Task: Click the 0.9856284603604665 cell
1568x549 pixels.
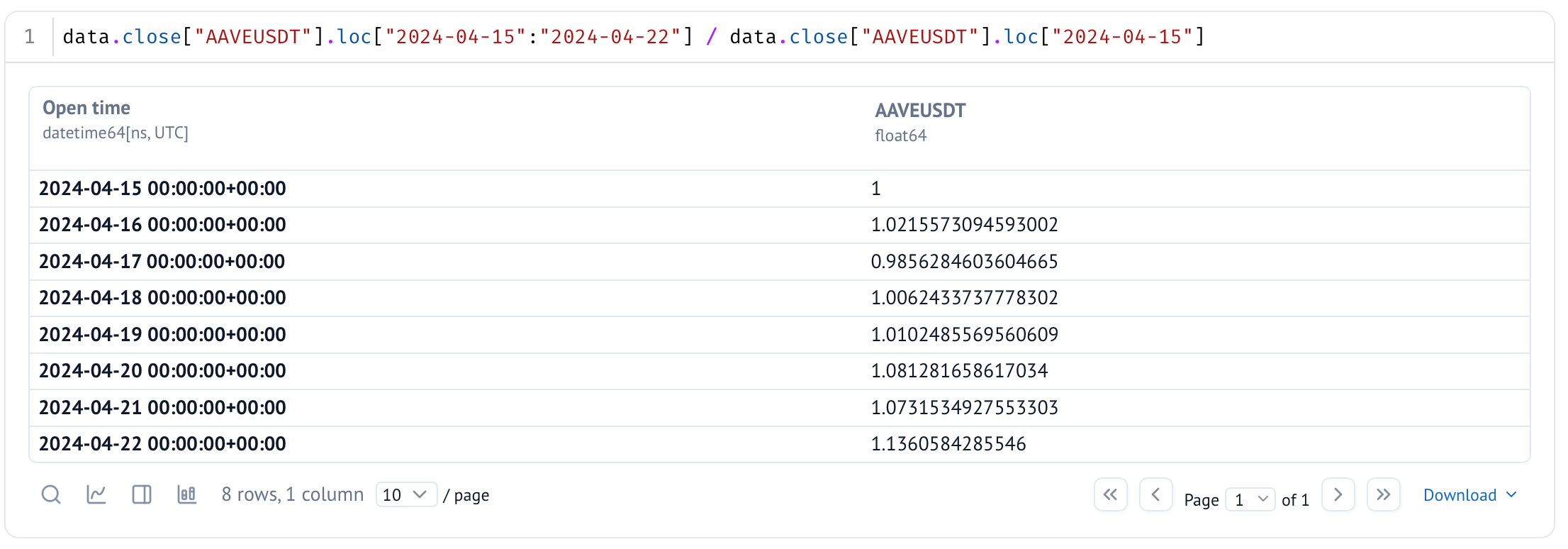Action: pyautogui.click(x=964, y=262)
